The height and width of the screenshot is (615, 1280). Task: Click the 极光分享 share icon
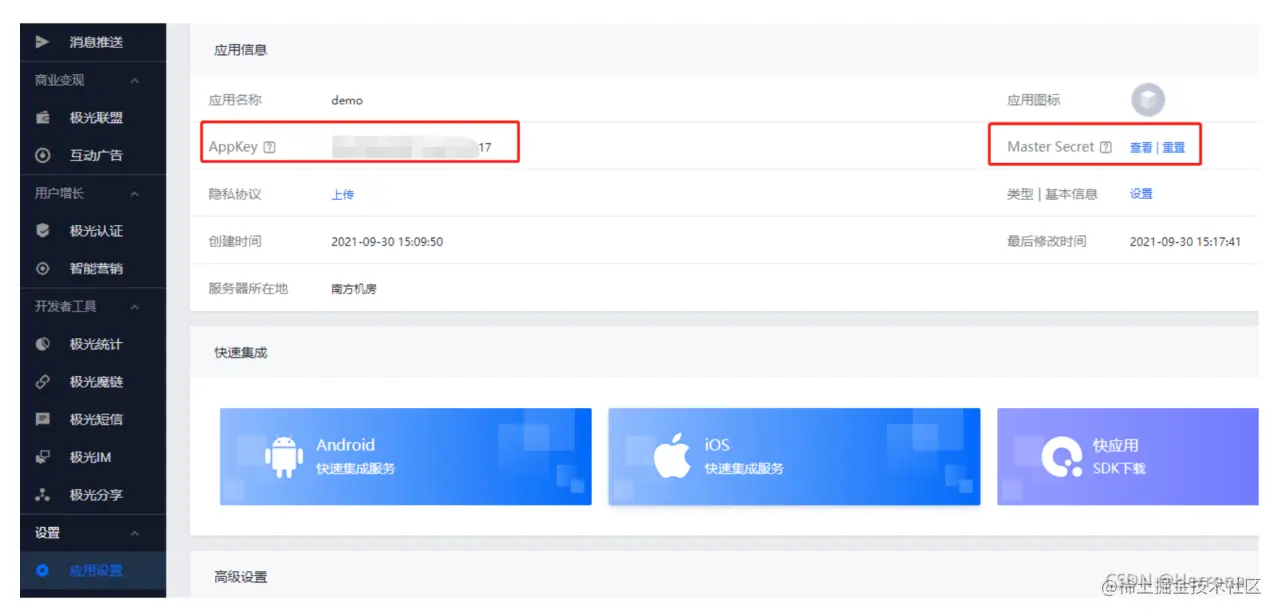[42, 495]
